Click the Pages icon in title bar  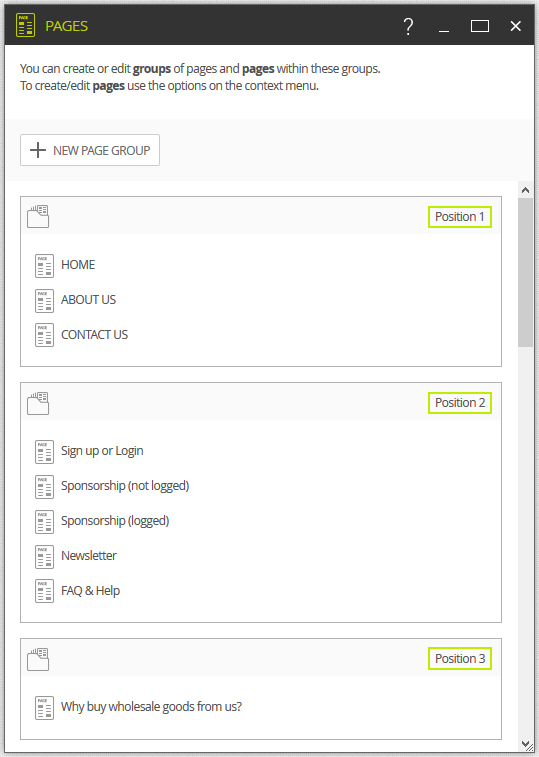[26, 25]
